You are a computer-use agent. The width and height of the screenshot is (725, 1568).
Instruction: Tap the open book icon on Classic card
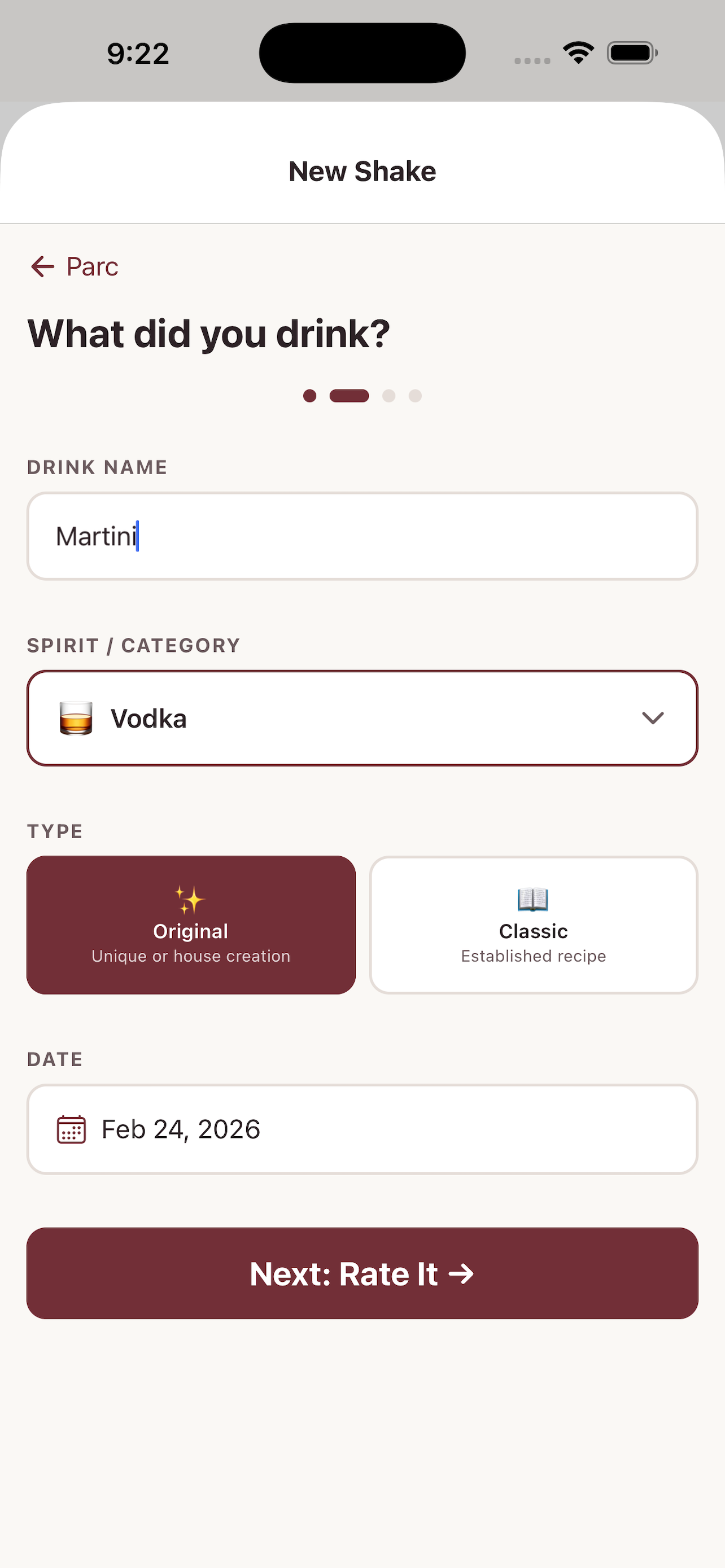(532, 899)
